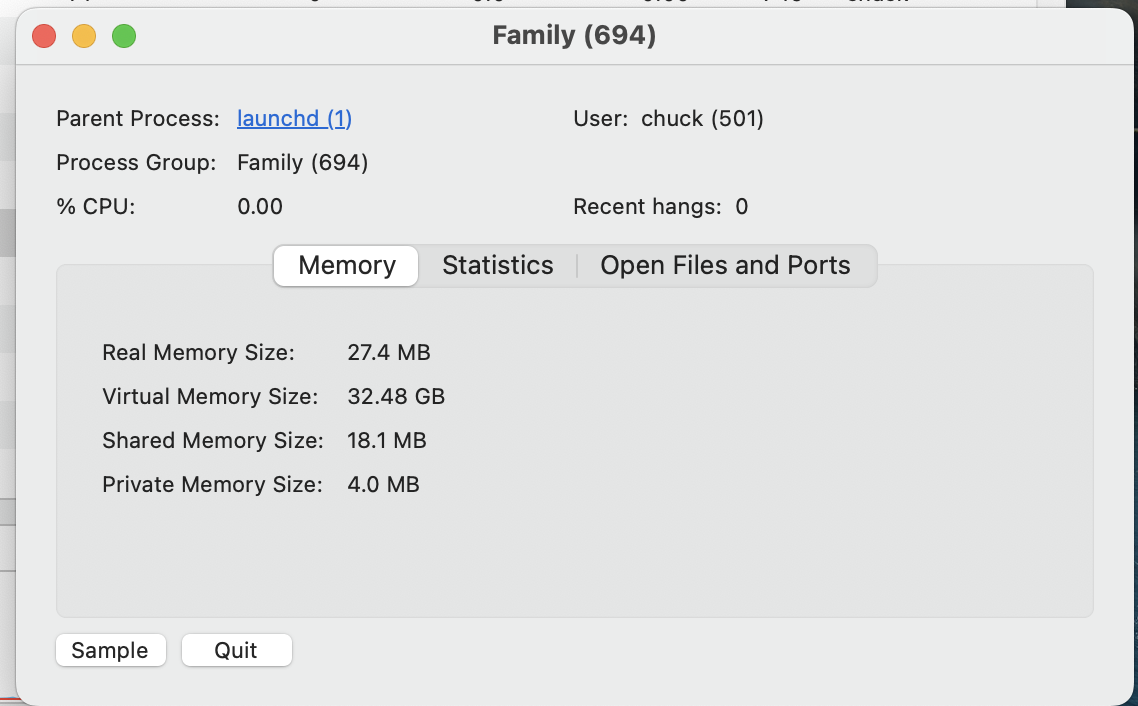Click the Recent hangs count

pos(742,207)
